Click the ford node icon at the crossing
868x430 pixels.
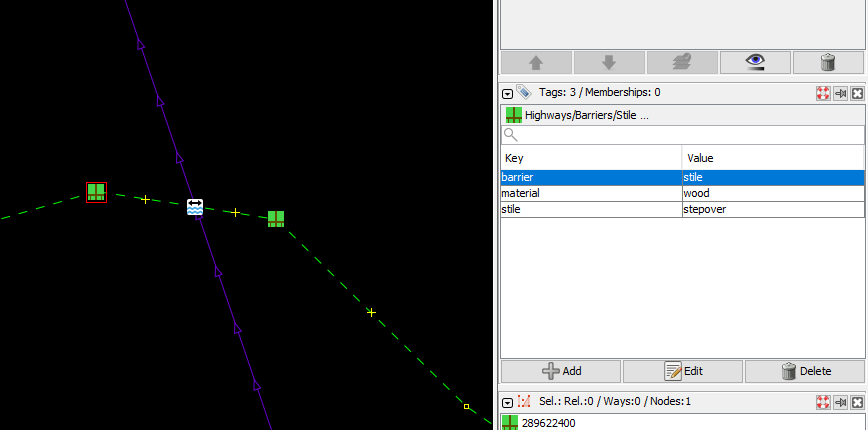195,207
